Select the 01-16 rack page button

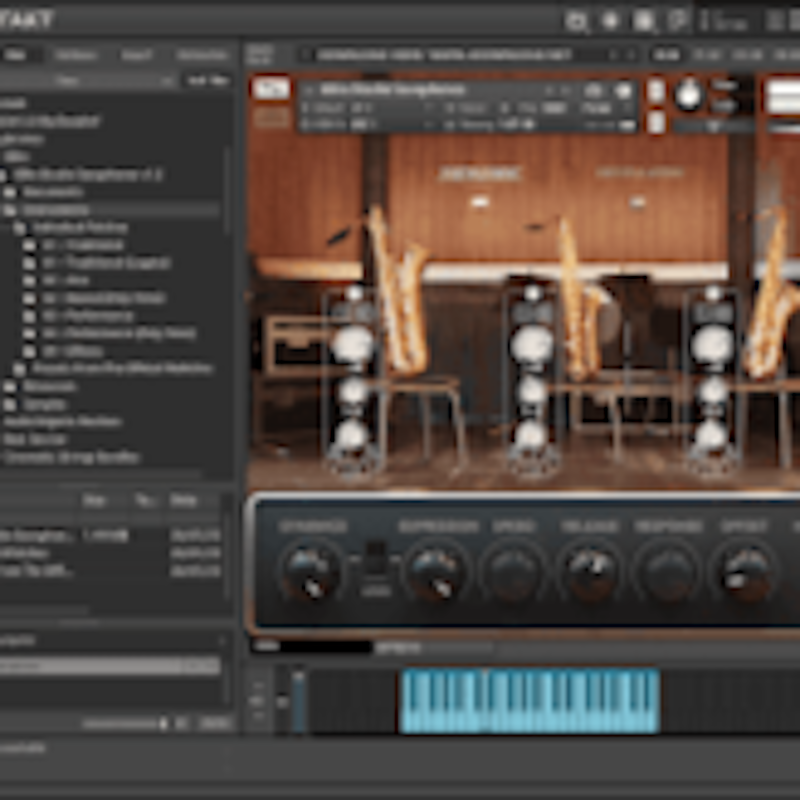click(666, 55)
